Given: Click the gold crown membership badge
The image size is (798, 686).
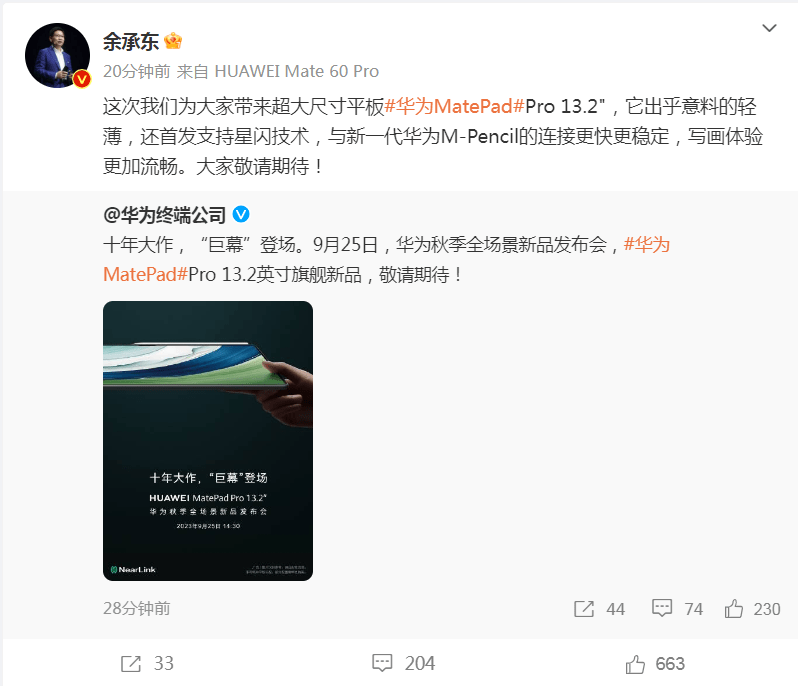Looking at the screenshot, I should coord(173,41).
